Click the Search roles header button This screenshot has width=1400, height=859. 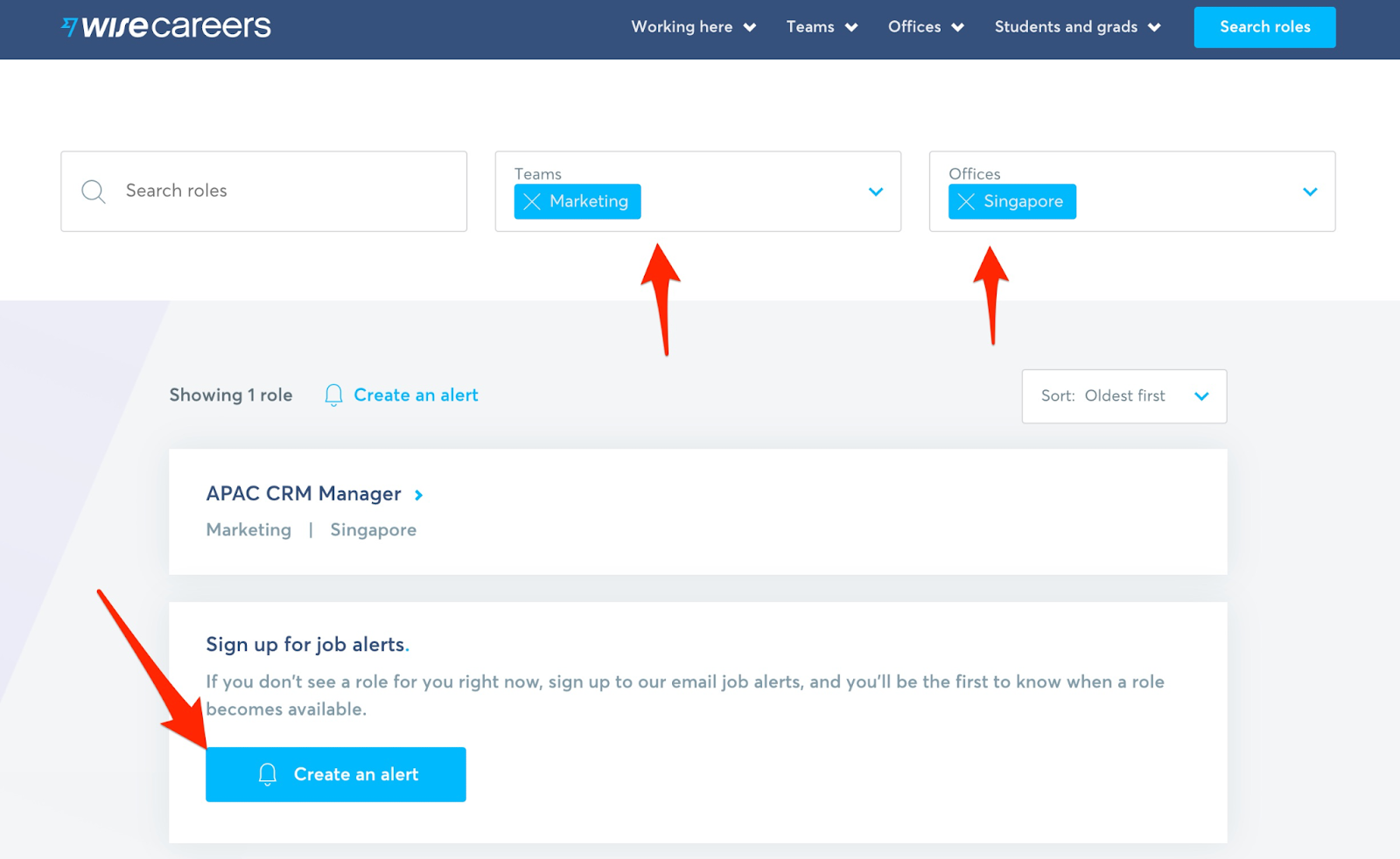click(x=1264, y=27)
